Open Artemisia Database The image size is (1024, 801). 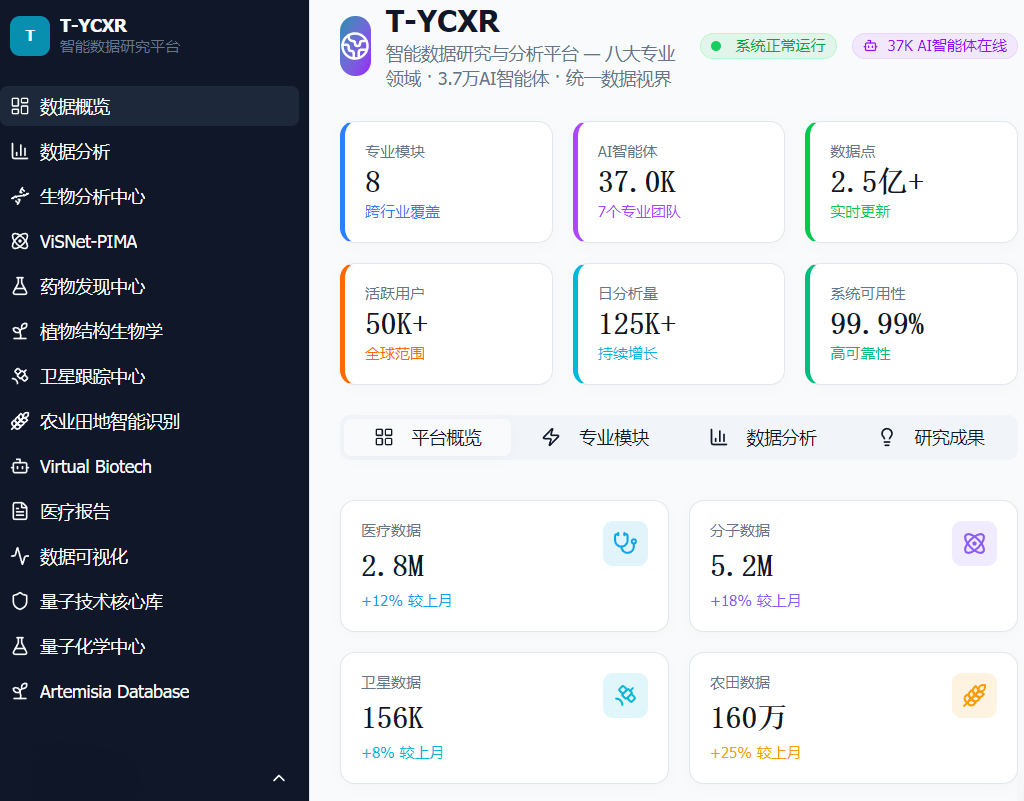[x=150, y=691]
